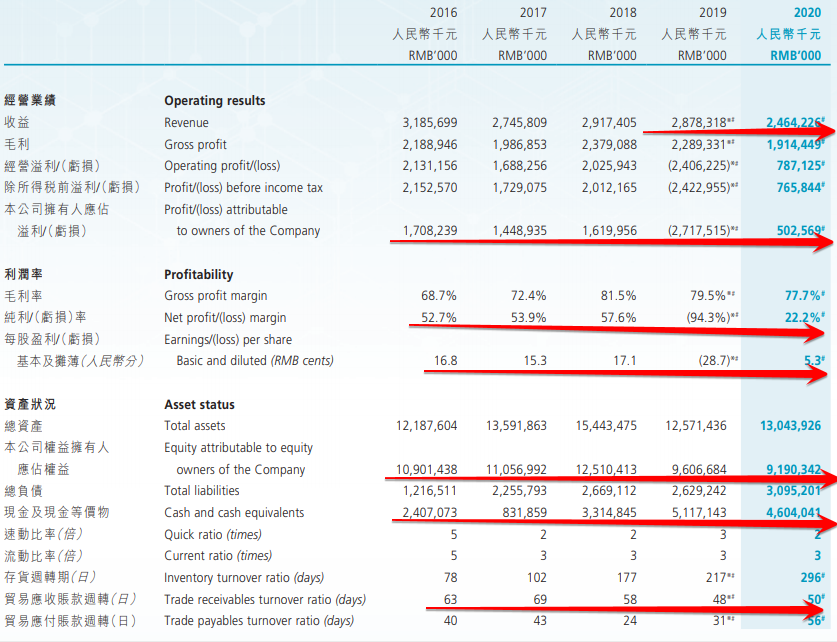Screen dimensions: 837x642
Task: Select the 'Operating results' section heading
Action: [214, 100]
